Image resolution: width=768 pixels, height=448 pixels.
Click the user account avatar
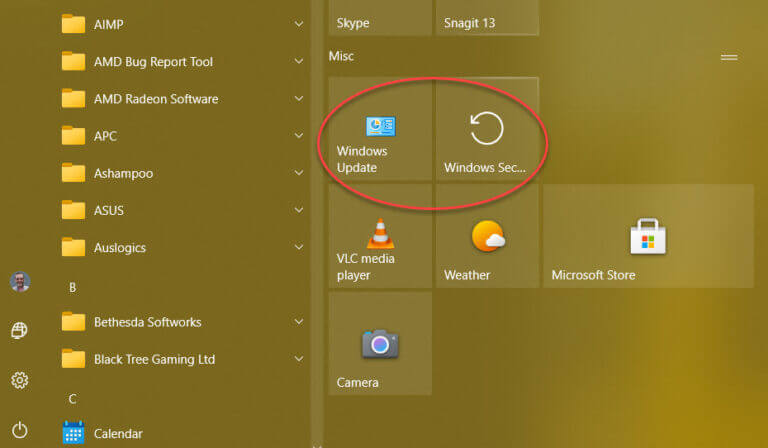[20, 282]
